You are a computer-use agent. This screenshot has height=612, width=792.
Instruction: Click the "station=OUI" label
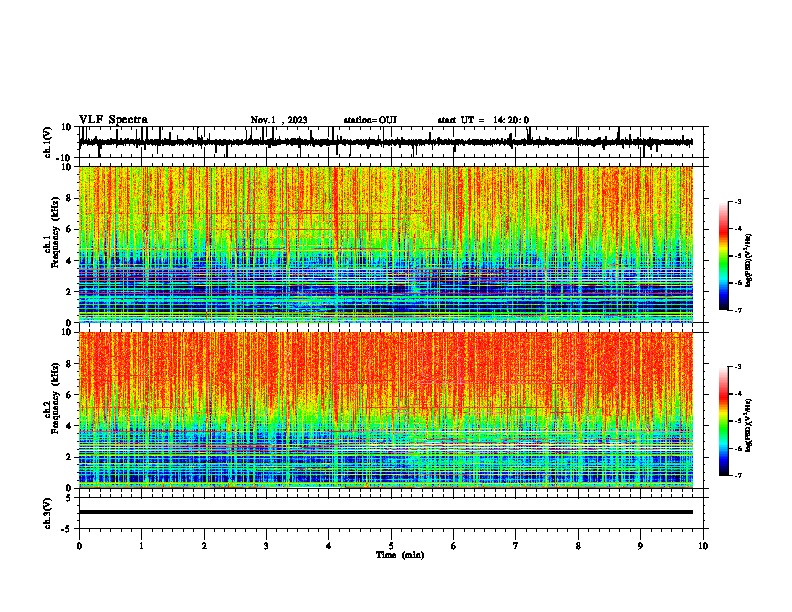click(x=370, y=120)
